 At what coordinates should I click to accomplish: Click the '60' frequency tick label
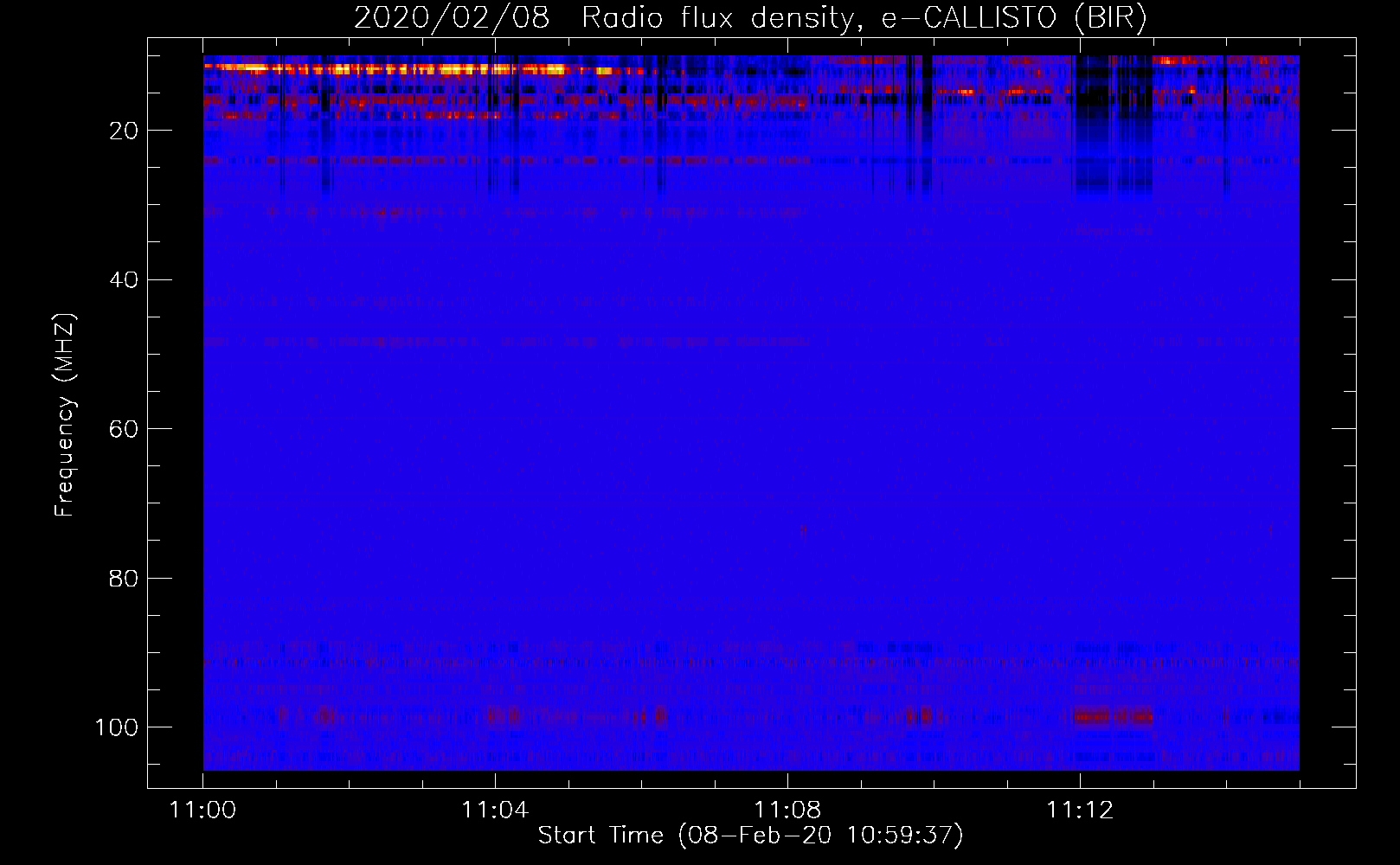coord(124,430)
